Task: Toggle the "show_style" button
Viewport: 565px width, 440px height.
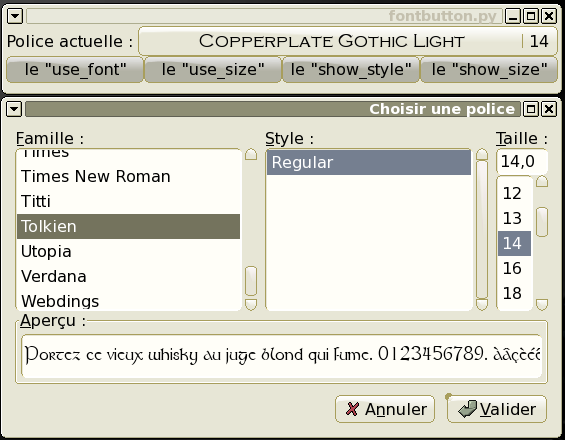Action: click(x=351, y=69)
